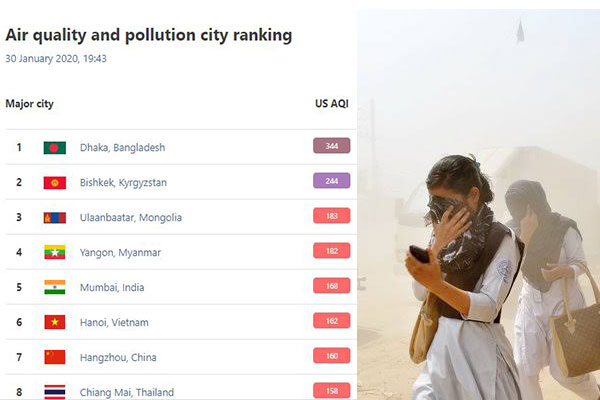Screen dimensions: 600x400
Task: Click the US AQI column header
Action: click(x=332, y=104)
